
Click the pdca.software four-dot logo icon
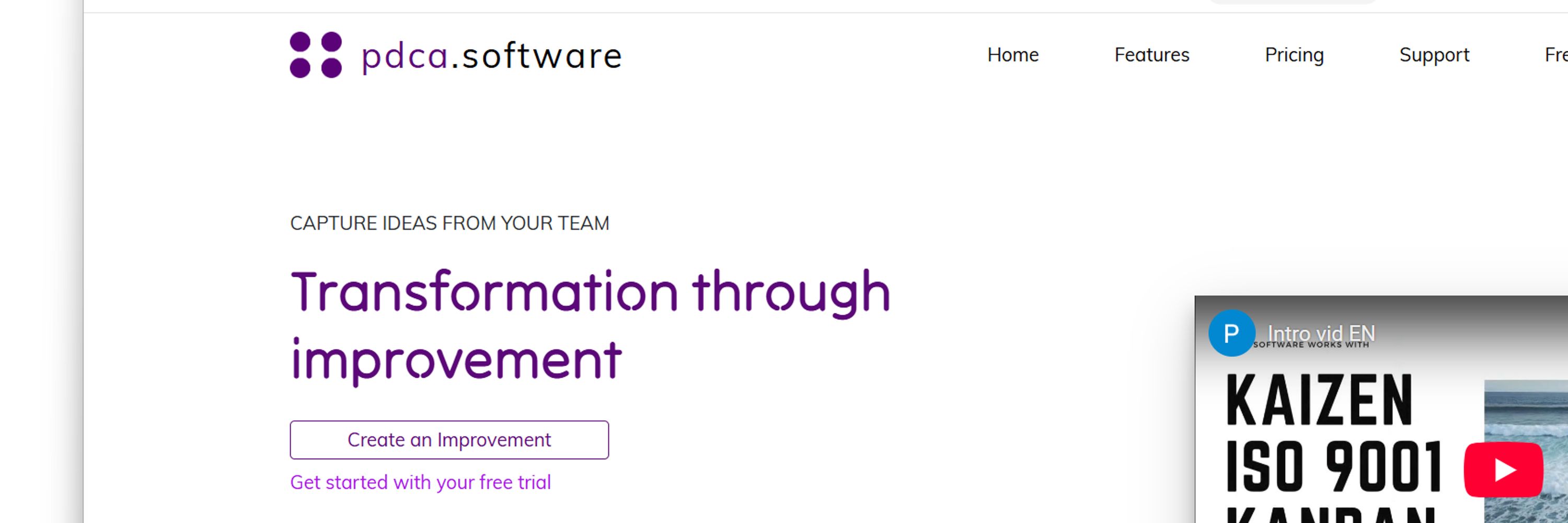315,55
